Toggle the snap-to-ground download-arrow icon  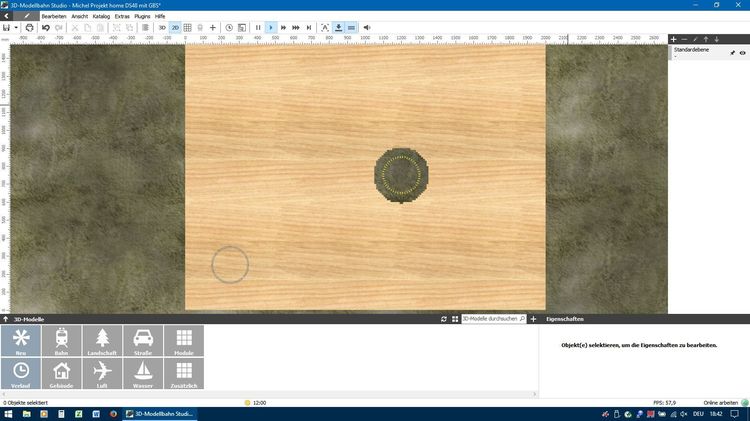coord(339,28)
